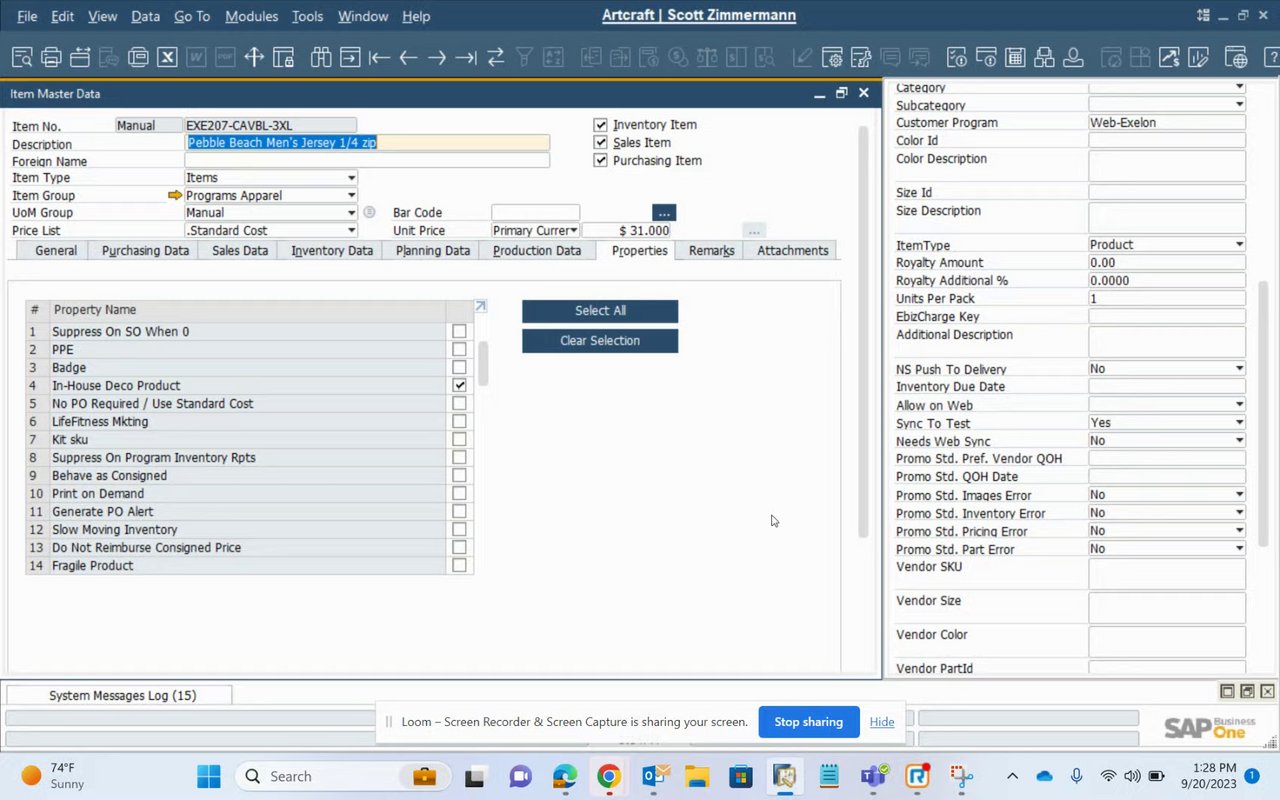Open the Sync To Test dropdown
Screen dimensions: 1280x800
coord(1240,423)
